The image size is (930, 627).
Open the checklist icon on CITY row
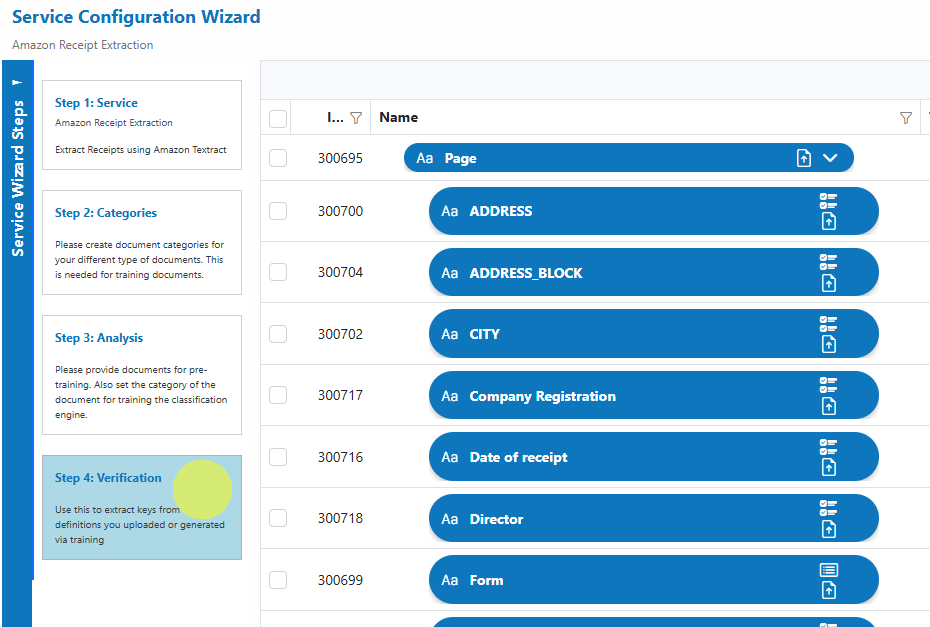click(x=828, y=324)
